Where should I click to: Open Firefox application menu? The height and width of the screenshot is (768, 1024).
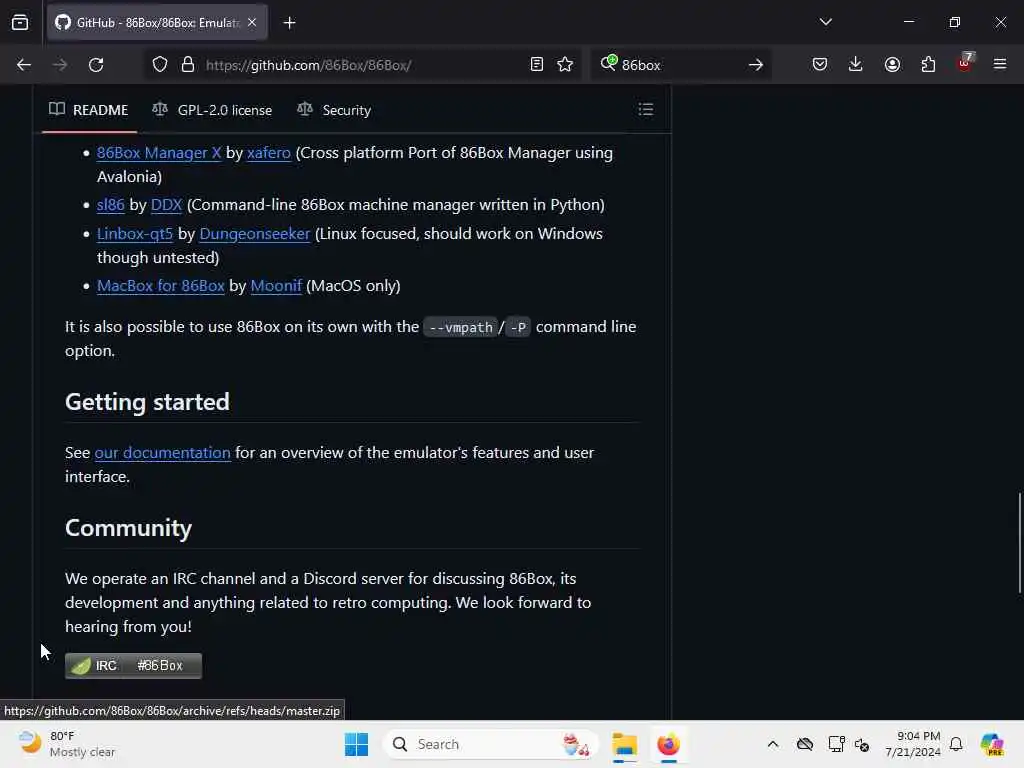click(1000, 65)
